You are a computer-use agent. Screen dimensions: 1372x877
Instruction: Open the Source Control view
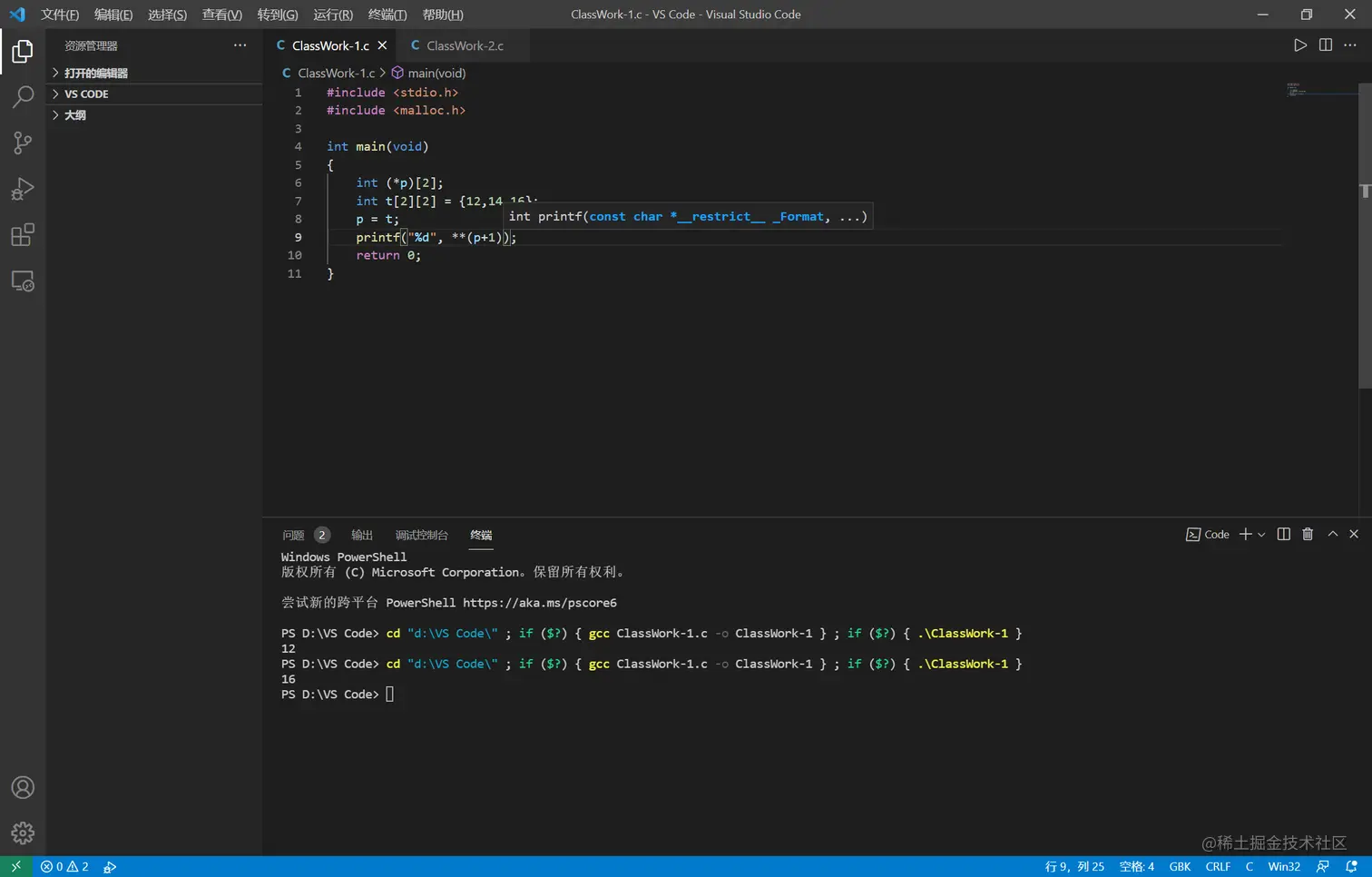pos(23,143)
